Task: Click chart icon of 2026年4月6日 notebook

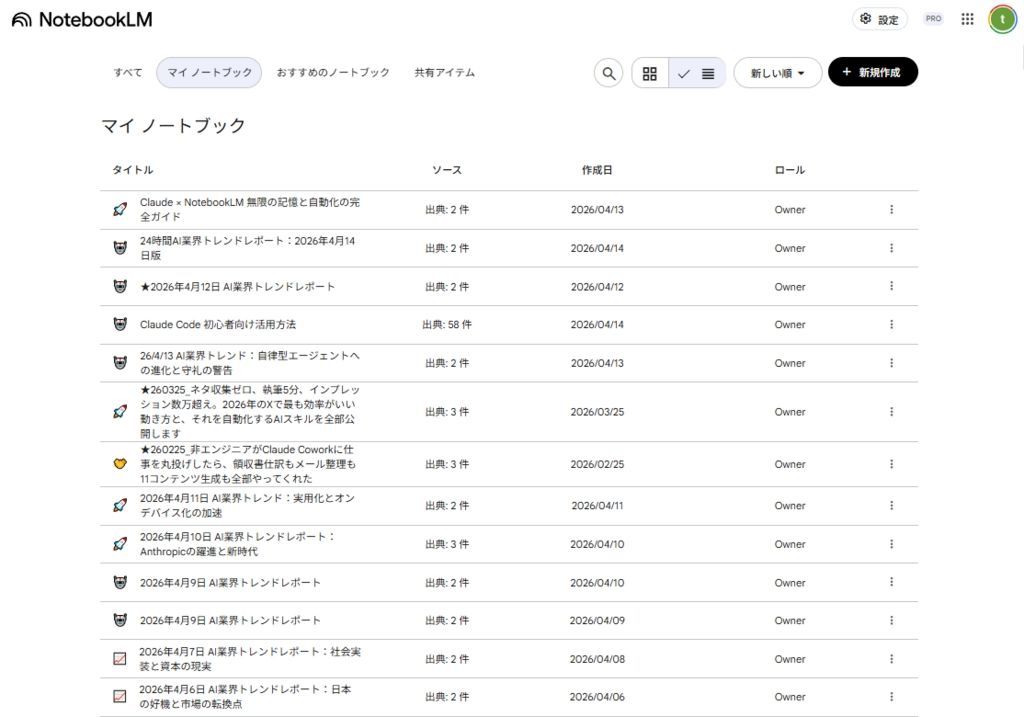Action: point(120,697)
